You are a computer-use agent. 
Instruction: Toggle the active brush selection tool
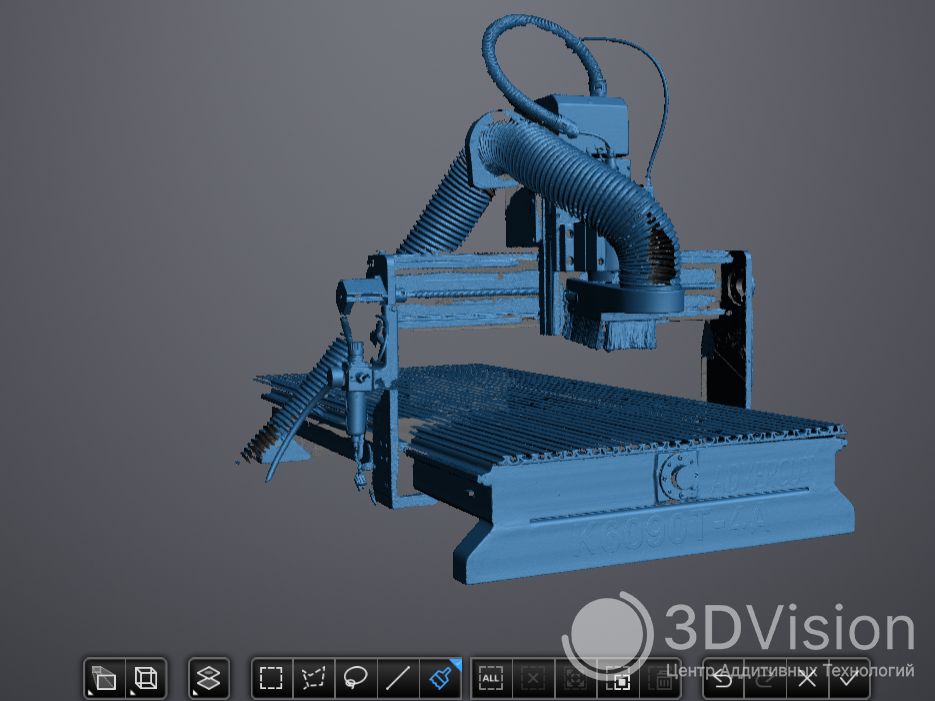(x=440, y=679)
